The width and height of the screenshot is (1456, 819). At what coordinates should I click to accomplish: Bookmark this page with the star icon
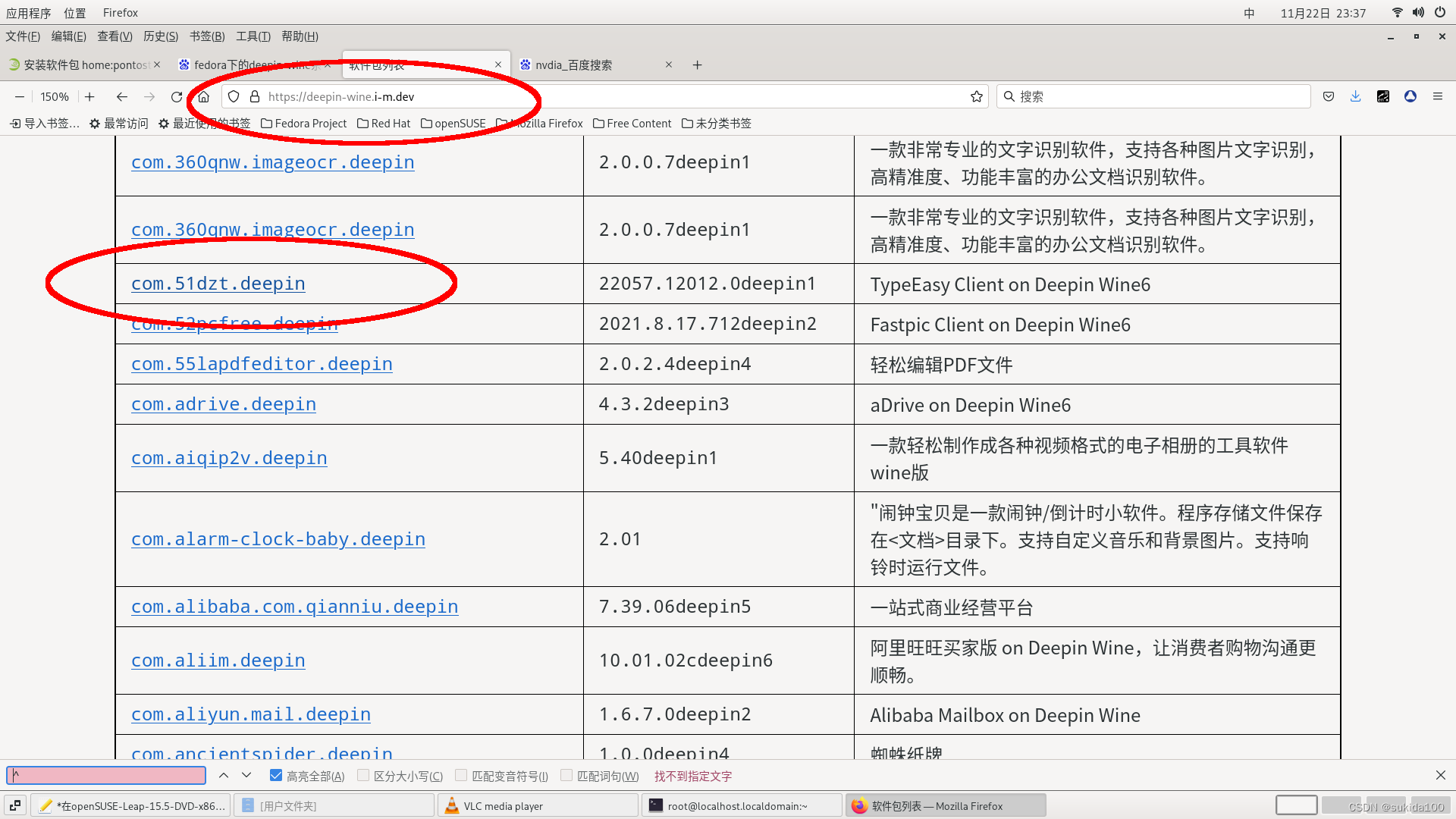[x=976, y=97]
